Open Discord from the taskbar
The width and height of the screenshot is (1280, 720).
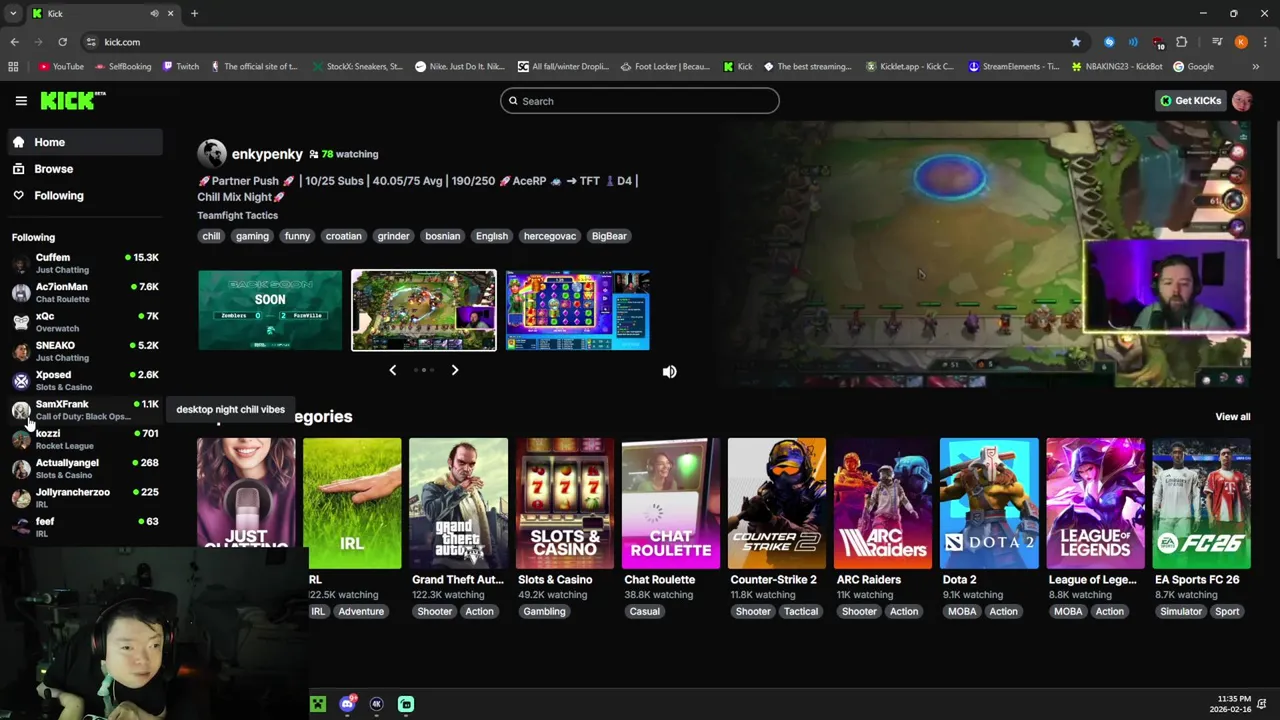click(x=347, y=704)
